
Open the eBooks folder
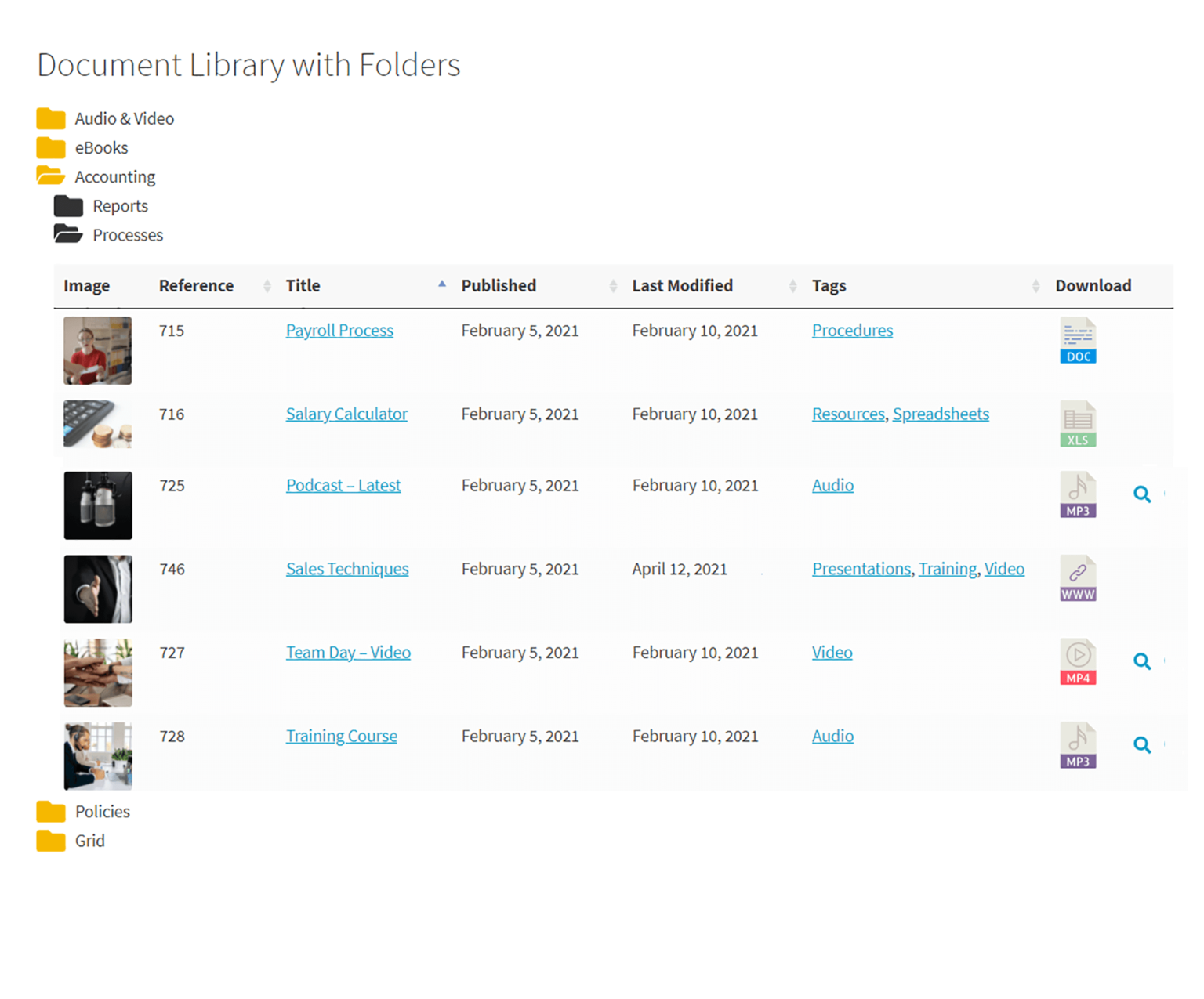tap(101, 147)
